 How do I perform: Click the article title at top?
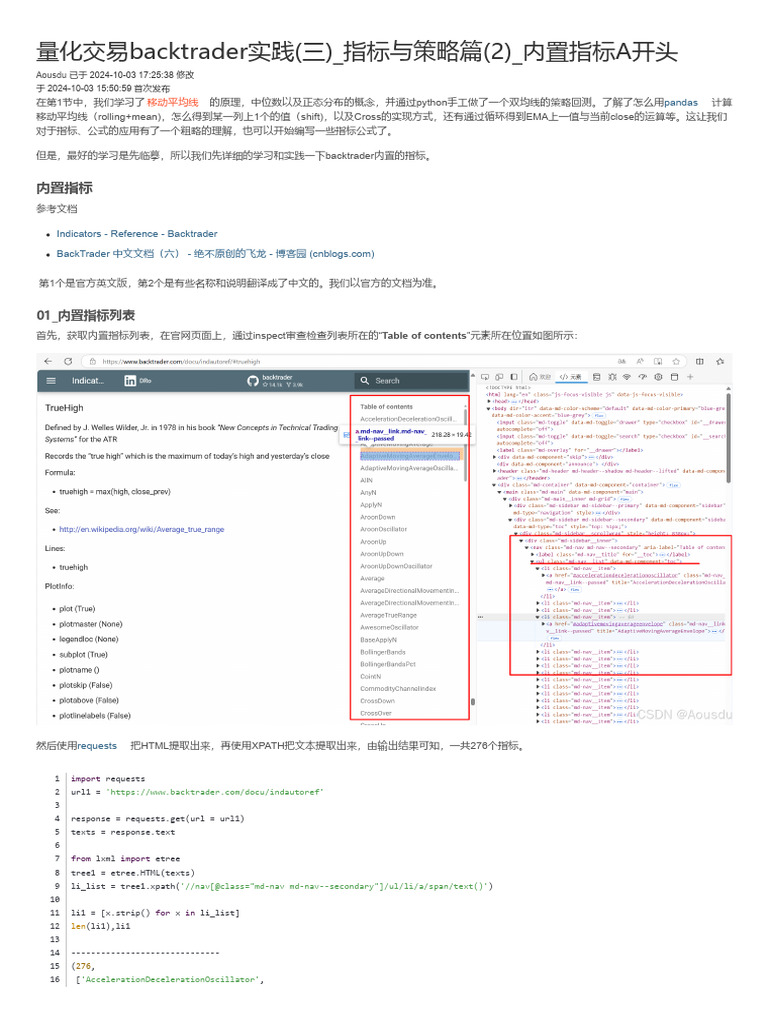(x=357, y=52)
